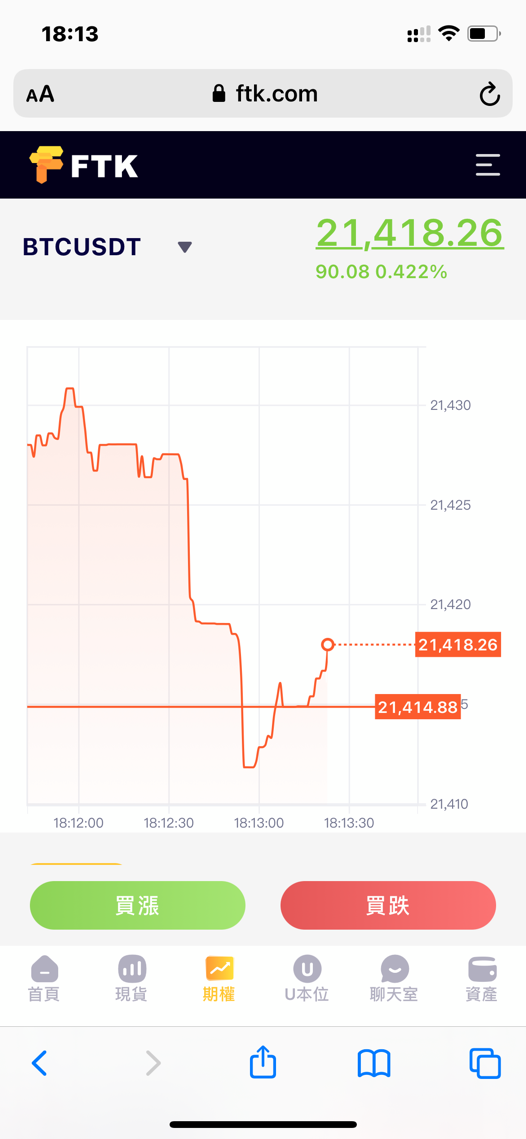Tap the Safari share icon

click(x=263, y=1063)
